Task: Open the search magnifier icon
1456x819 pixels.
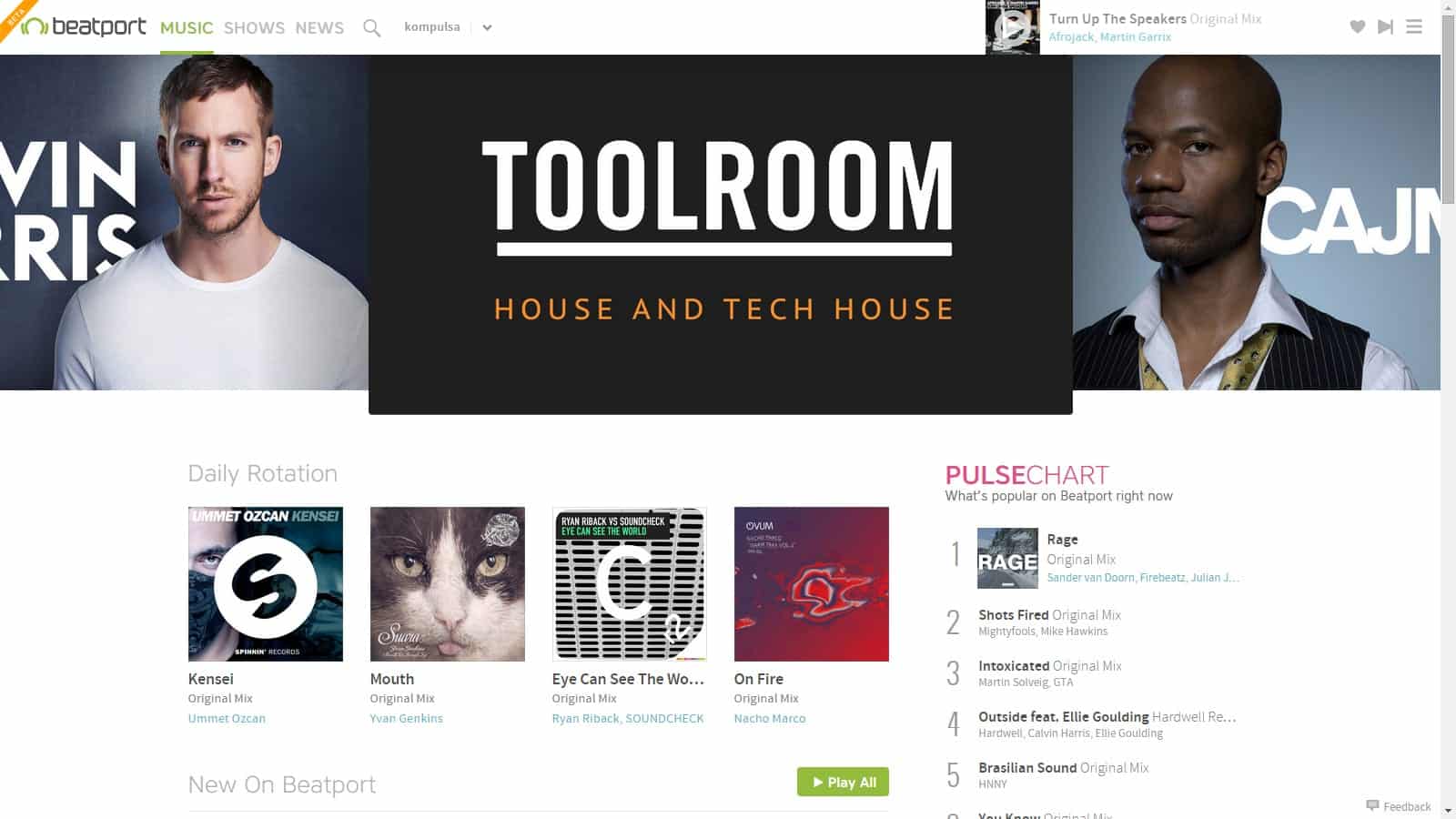Action: pyautogui.click(x=371, y=28)
